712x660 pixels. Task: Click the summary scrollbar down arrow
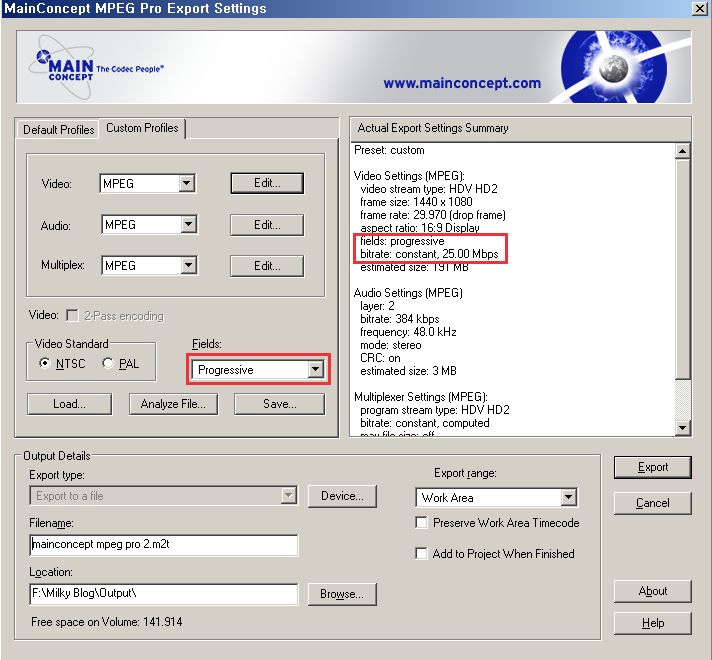click(682, 427)
